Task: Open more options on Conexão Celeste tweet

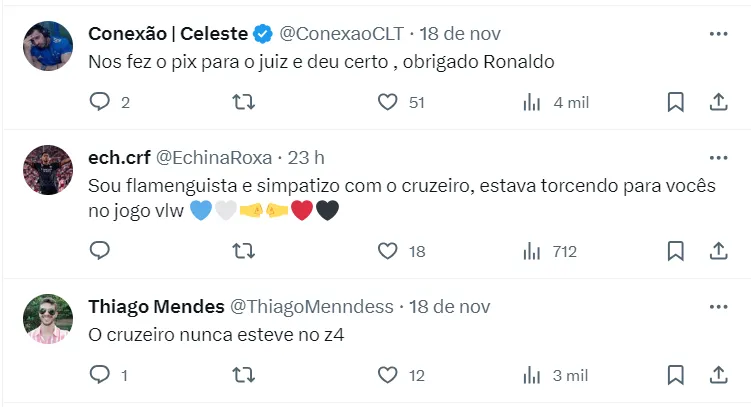Action: coord(718,34)
